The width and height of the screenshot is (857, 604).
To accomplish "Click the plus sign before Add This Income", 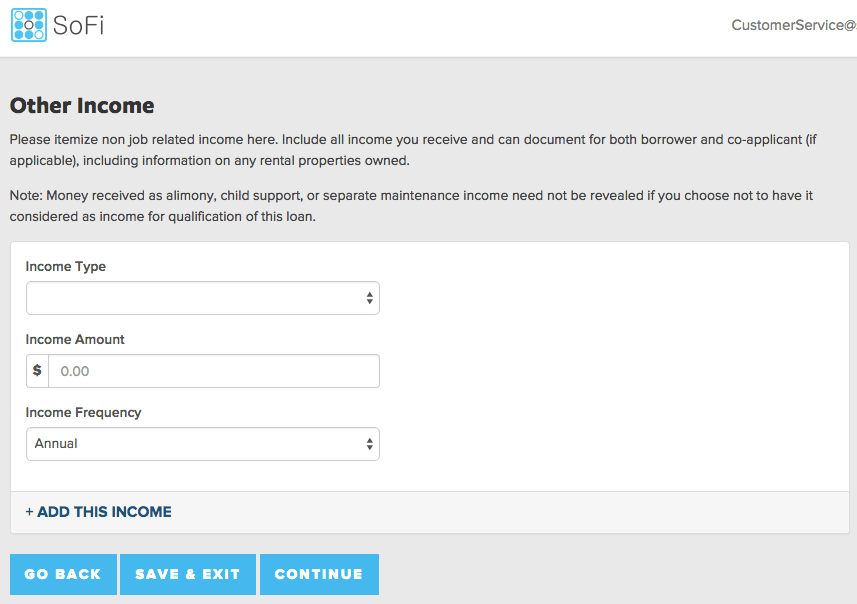I will [29, 512].
